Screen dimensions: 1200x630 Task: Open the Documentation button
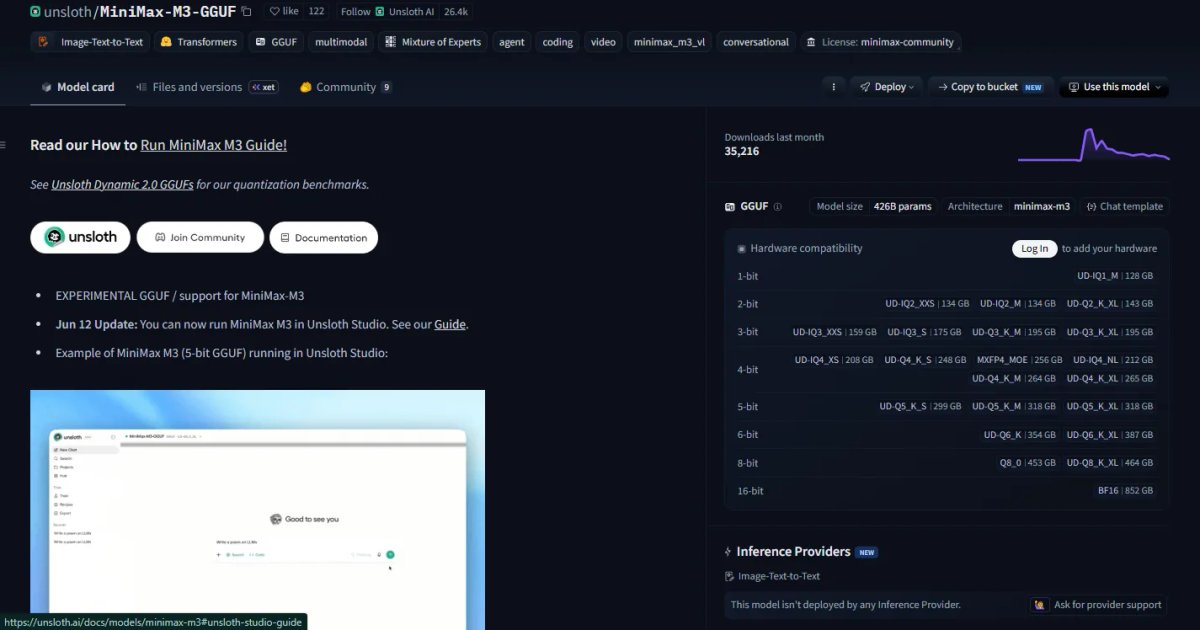[x=324, y=237]
